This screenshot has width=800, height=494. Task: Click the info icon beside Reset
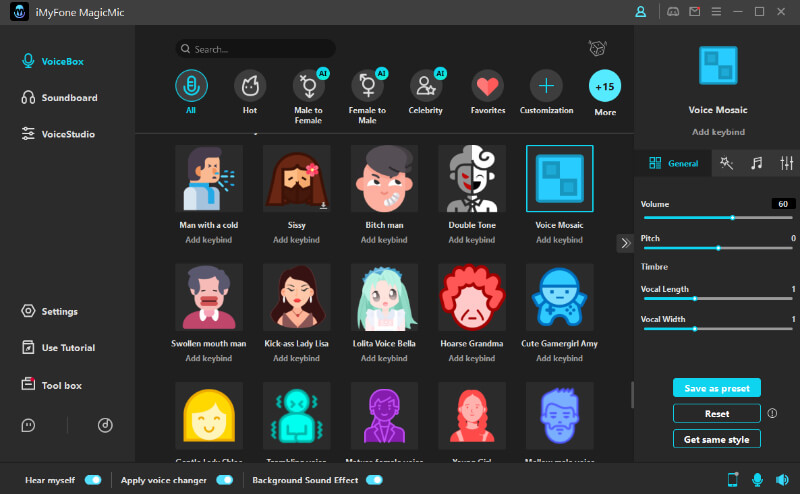pyautogui.click(x=772, y=413)
